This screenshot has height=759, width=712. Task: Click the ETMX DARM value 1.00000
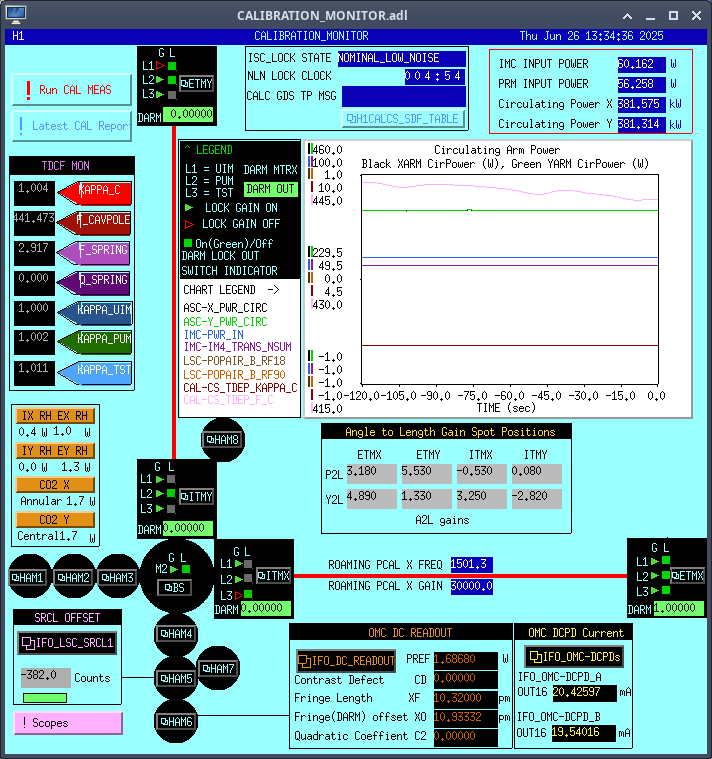(679, 608)
